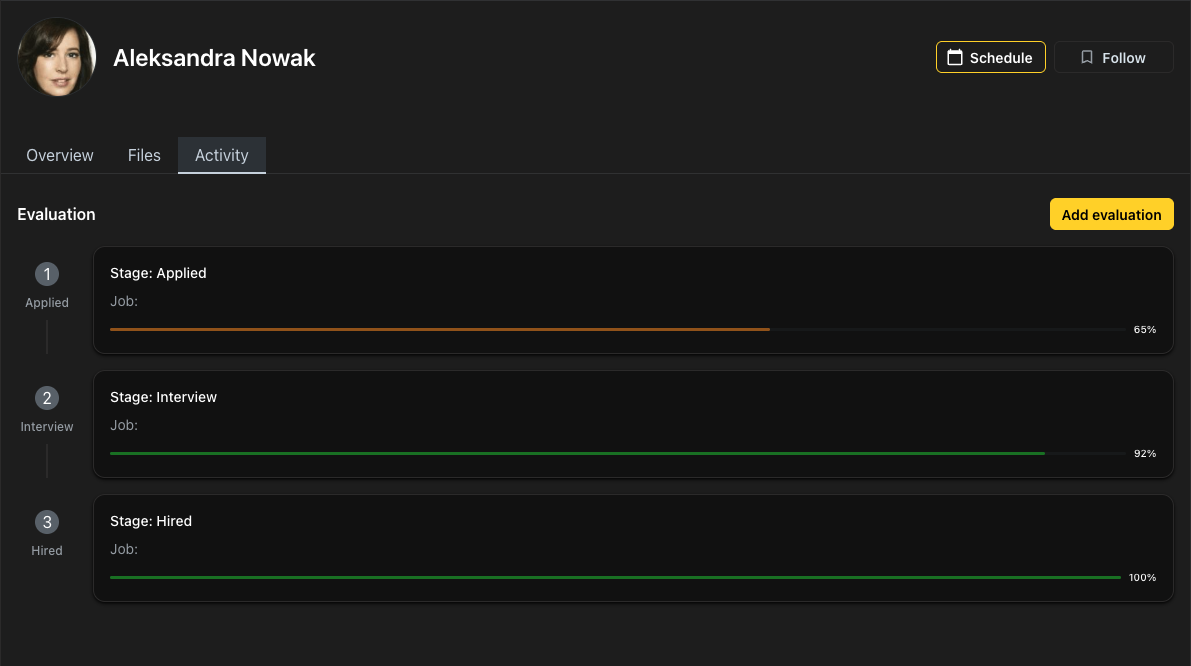Image resolution: width=1191 pixels, height=666 pixels.
Task: Switch to the Overview tab
Action: 60,155
